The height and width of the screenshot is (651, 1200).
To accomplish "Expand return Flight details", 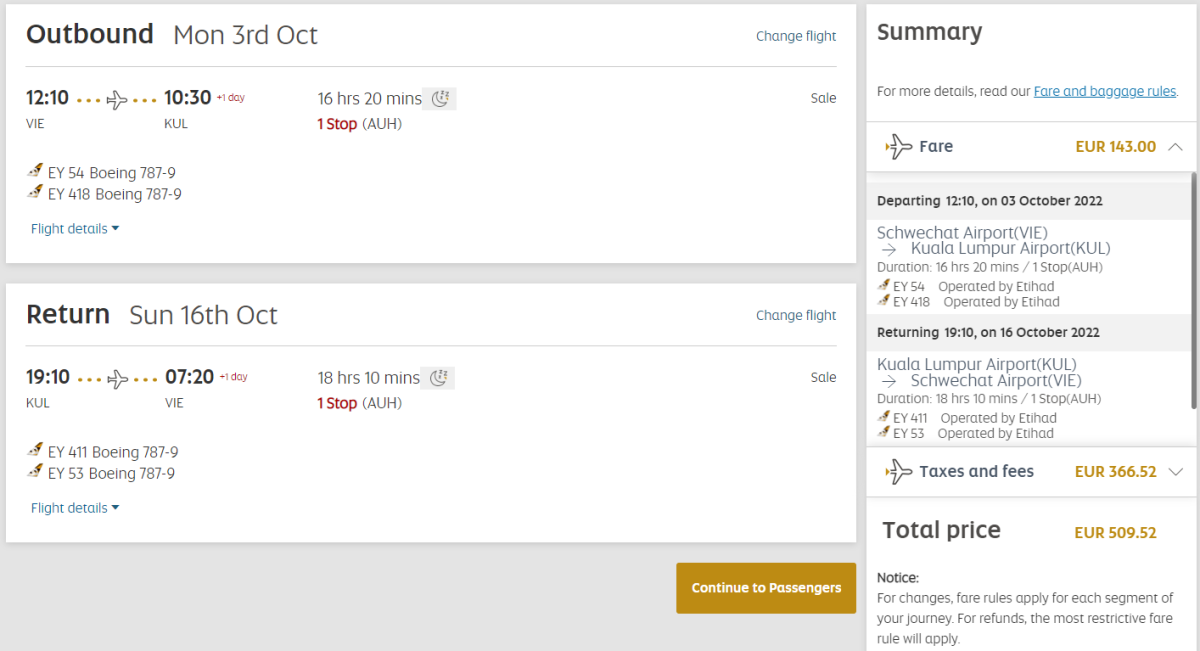I will pos(75,508).
